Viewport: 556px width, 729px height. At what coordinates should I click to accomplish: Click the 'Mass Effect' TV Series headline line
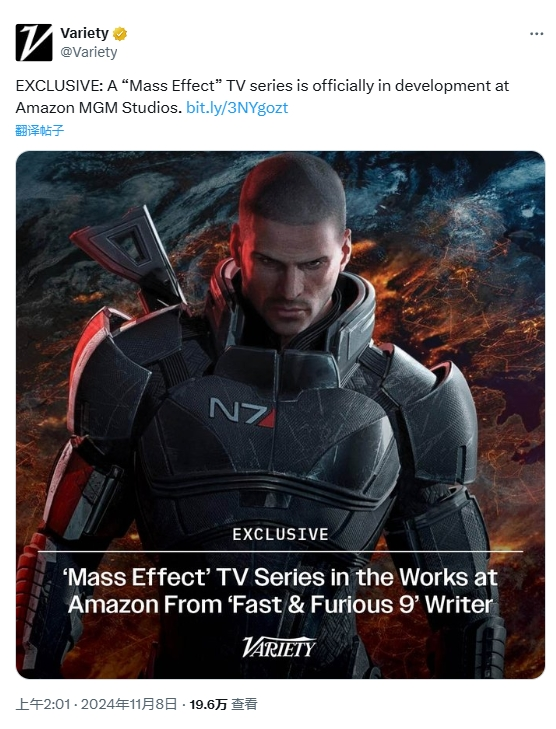[x=280, y=577]
